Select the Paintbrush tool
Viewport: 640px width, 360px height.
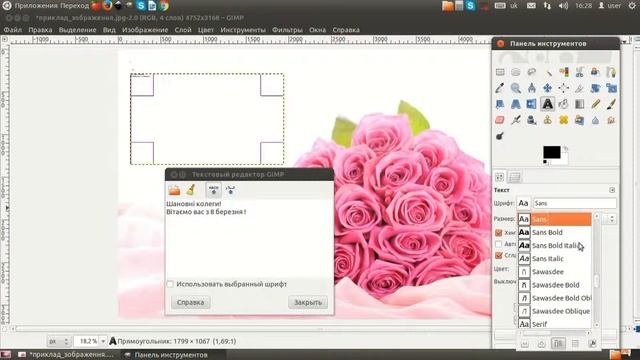(x=611, y=104)
